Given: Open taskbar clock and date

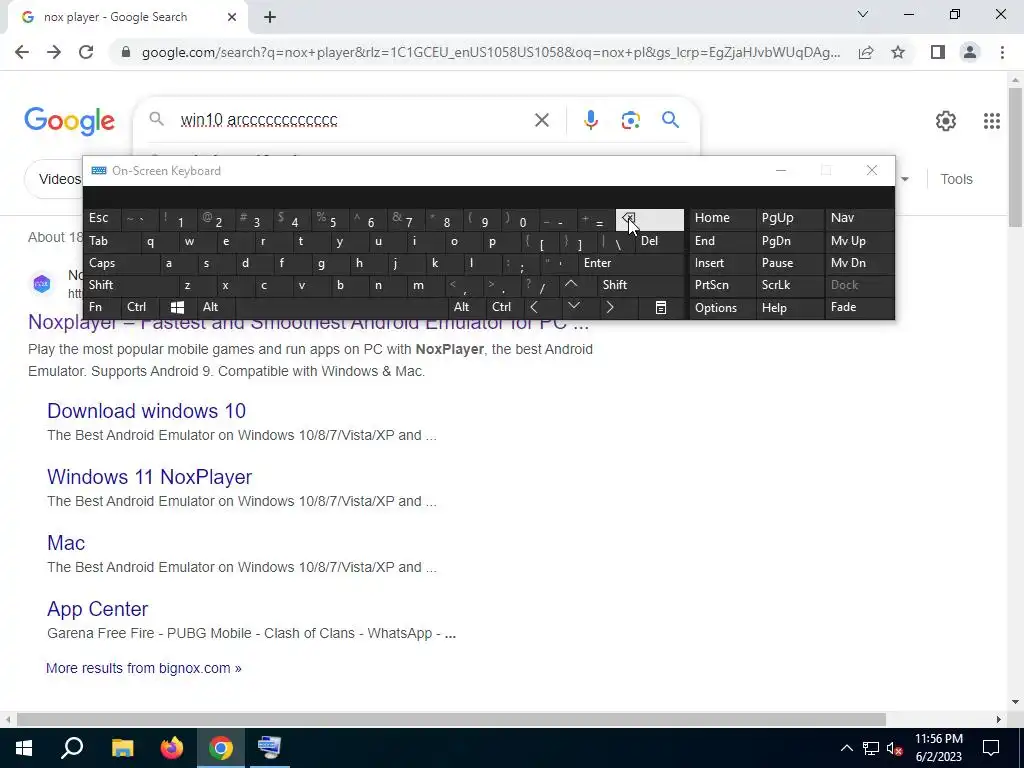Looking at the screenshot, I should [x=938, y=748].
